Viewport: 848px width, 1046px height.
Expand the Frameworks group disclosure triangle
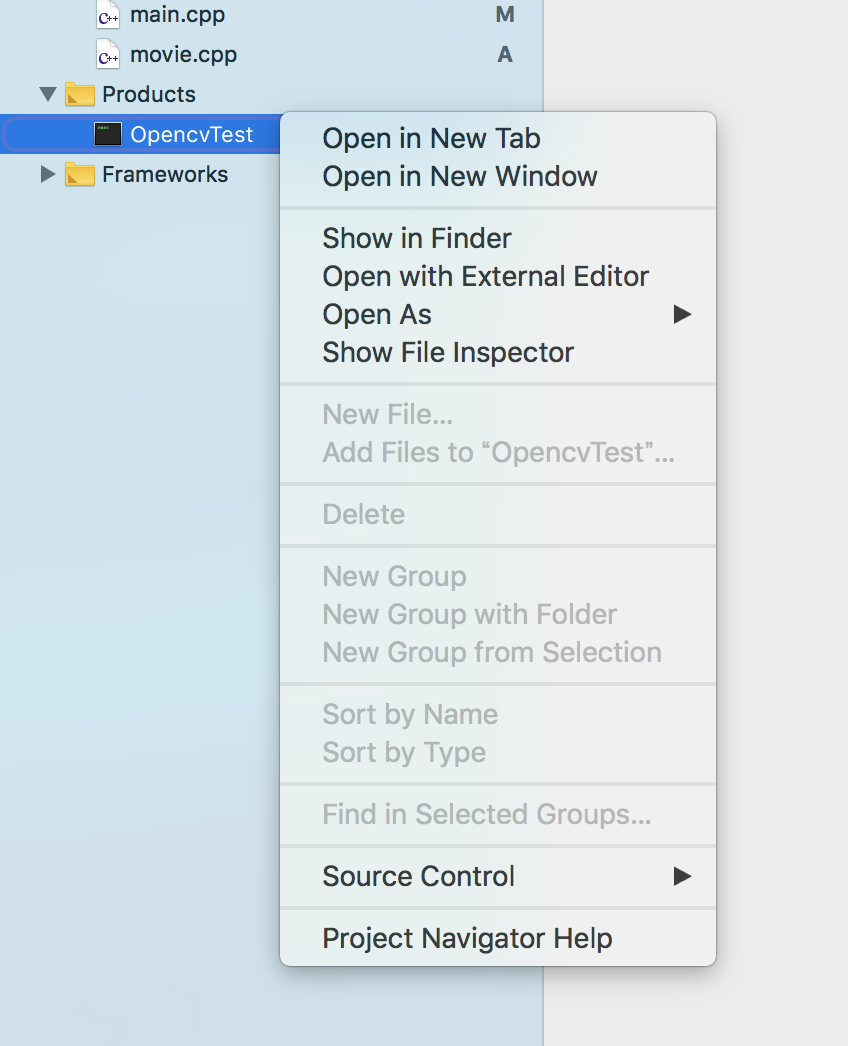click(x=47, y=174)
